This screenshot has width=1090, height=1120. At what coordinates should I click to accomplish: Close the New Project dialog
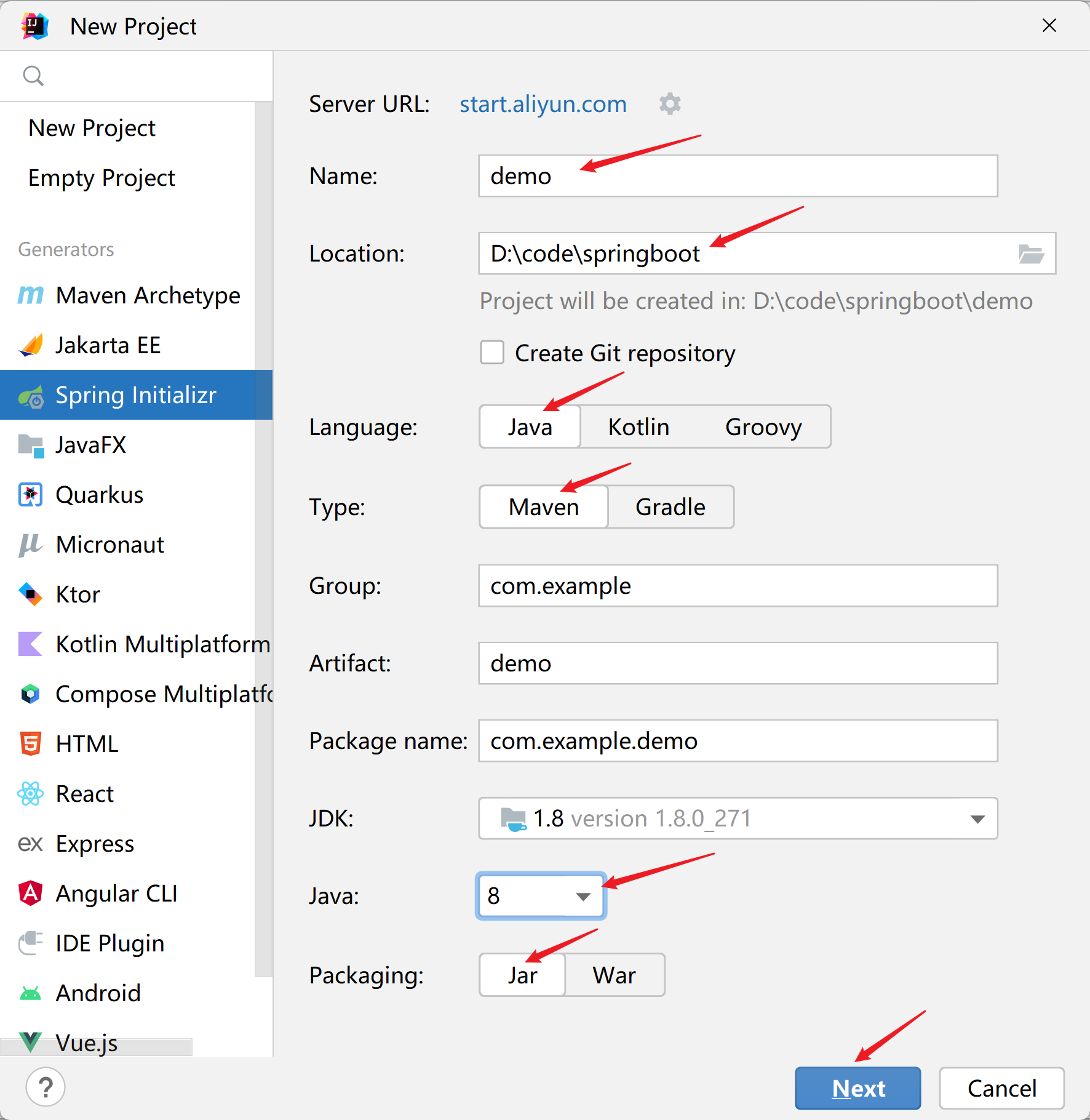[x=1049, y=25]
